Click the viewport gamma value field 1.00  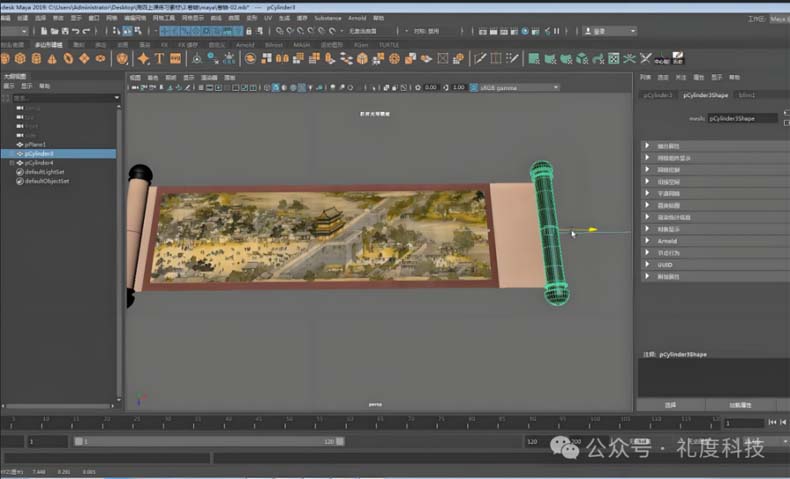click(x=458, y=88)
